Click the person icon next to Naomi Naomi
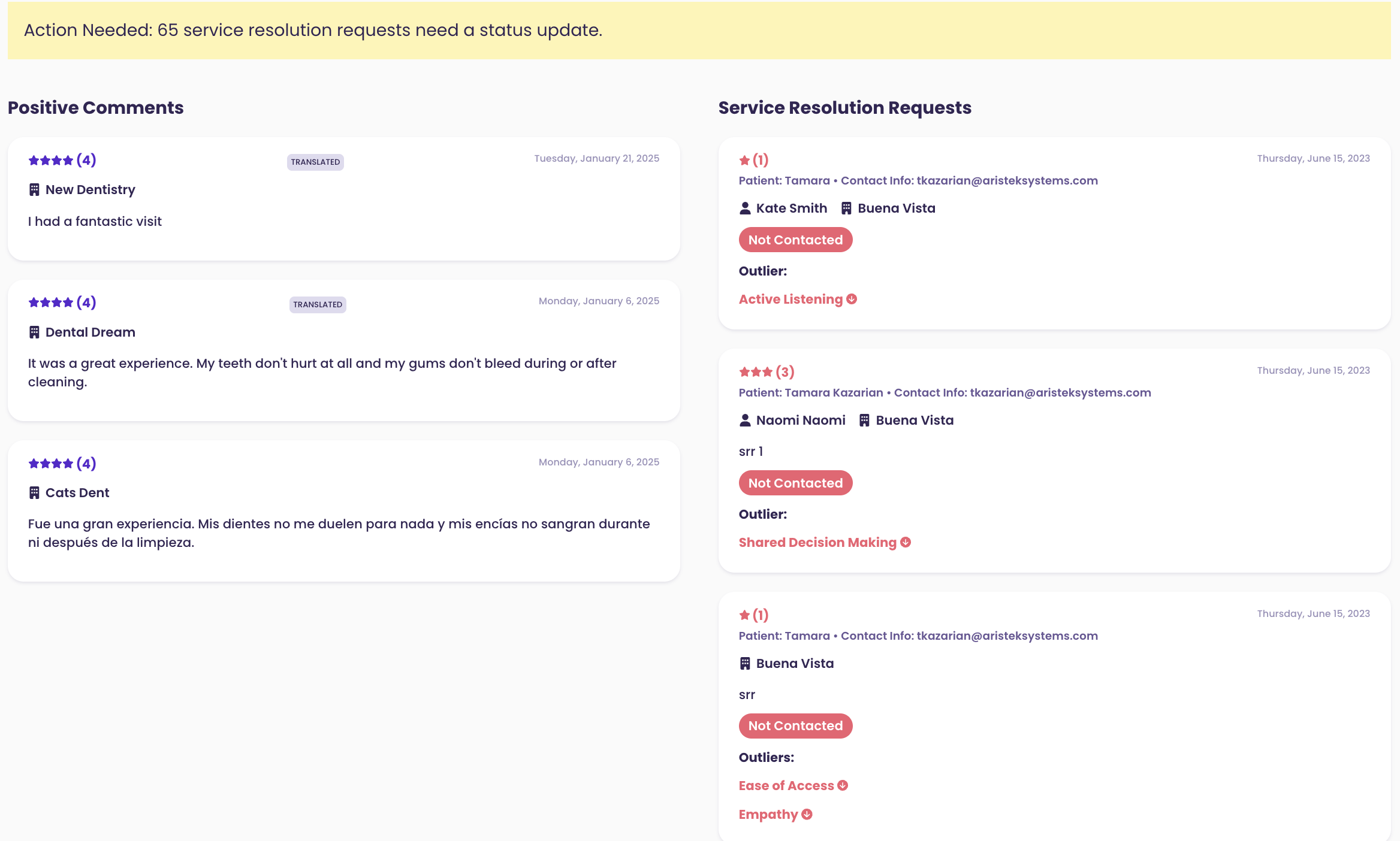 click(745, 421)
